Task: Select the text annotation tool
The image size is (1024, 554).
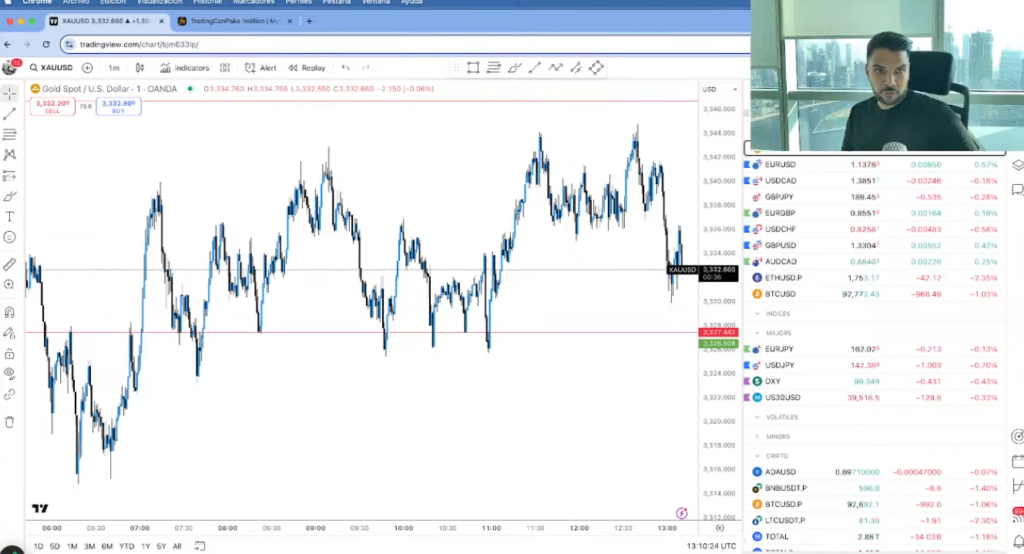Action: click(x=9, y=217)
